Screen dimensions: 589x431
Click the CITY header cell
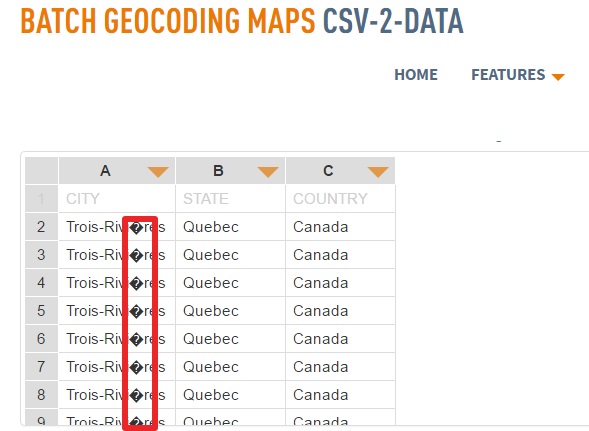[x=117, y=199]
